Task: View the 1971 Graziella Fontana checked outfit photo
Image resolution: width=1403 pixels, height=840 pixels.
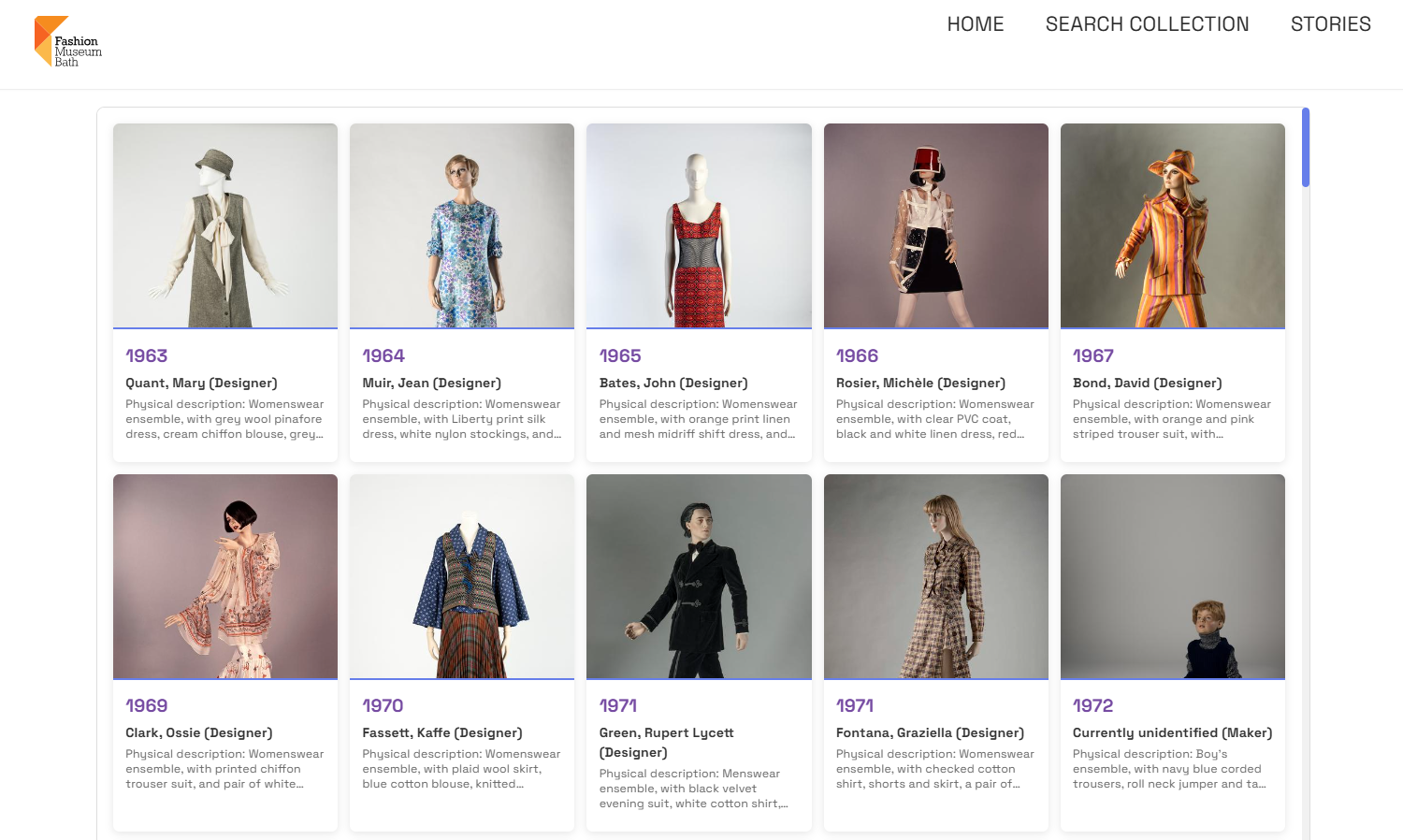Action: pos(935,576)
